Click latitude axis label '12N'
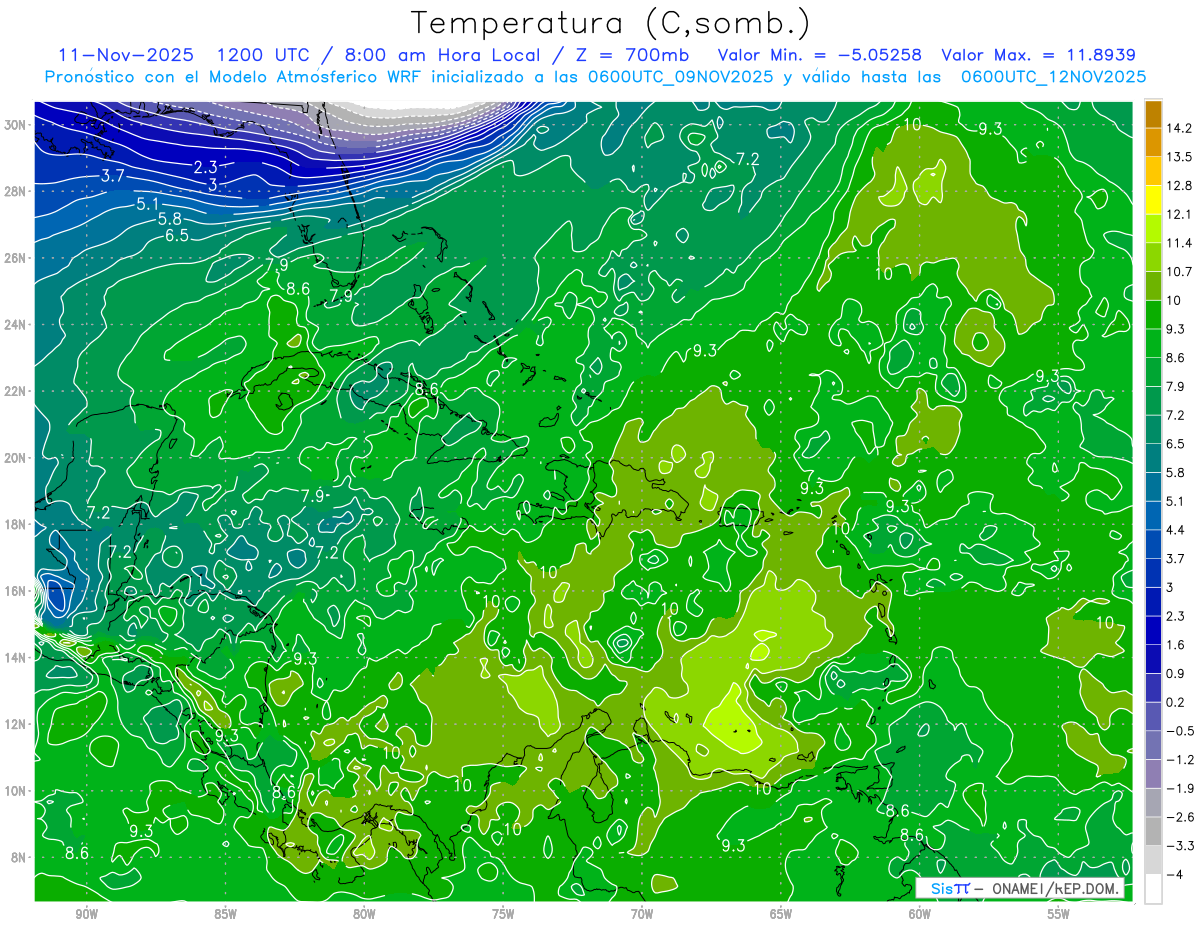Screen dimensions: 1200x927 tap(15, 724)
